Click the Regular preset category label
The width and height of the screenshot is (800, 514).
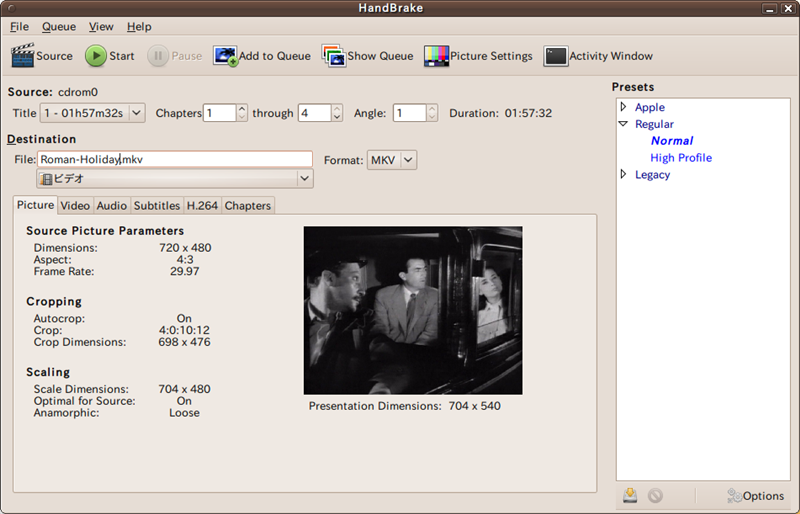point(654,124)
